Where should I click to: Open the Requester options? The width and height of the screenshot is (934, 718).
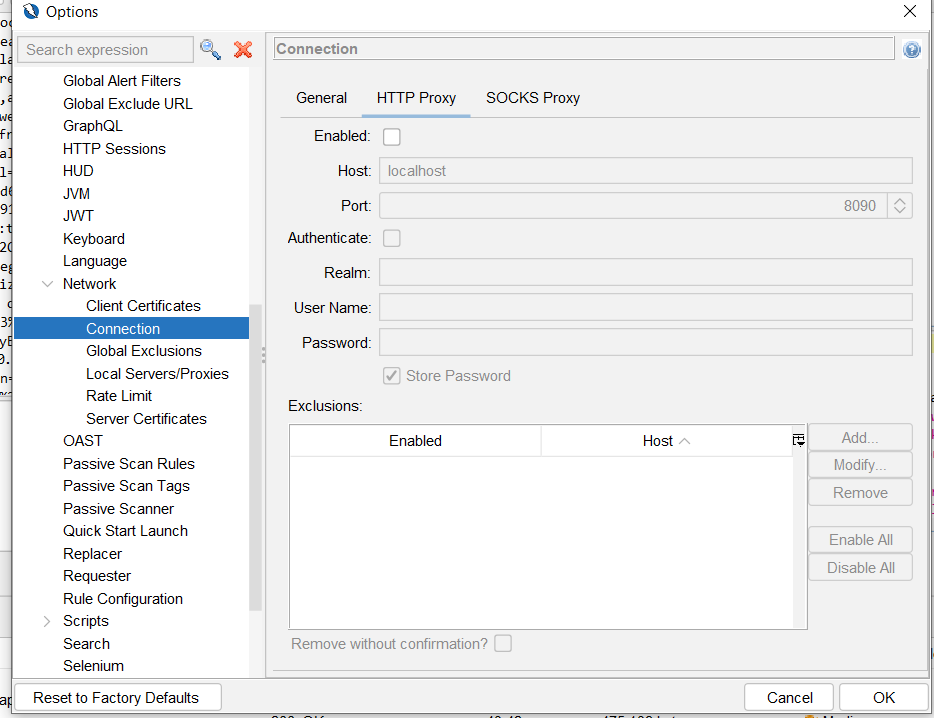[96, 576]
